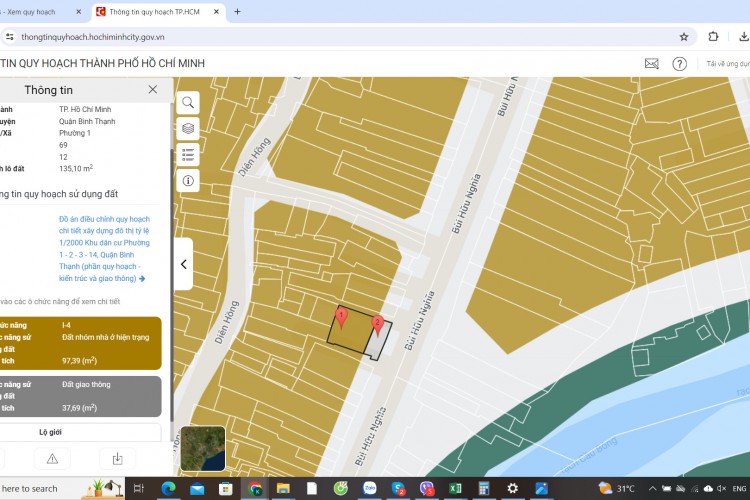
Task: Click the left red marker on the parcel
Action: 341,319
